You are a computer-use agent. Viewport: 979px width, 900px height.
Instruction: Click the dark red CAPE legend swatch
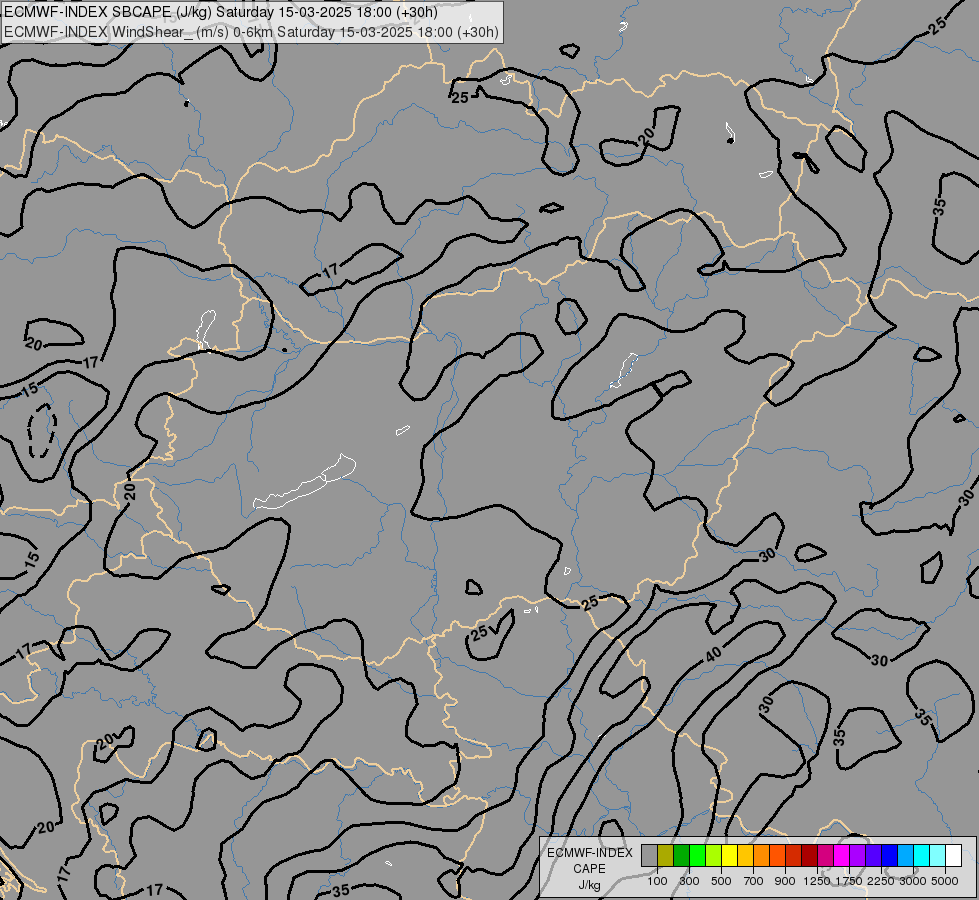[x=810, y=855]
